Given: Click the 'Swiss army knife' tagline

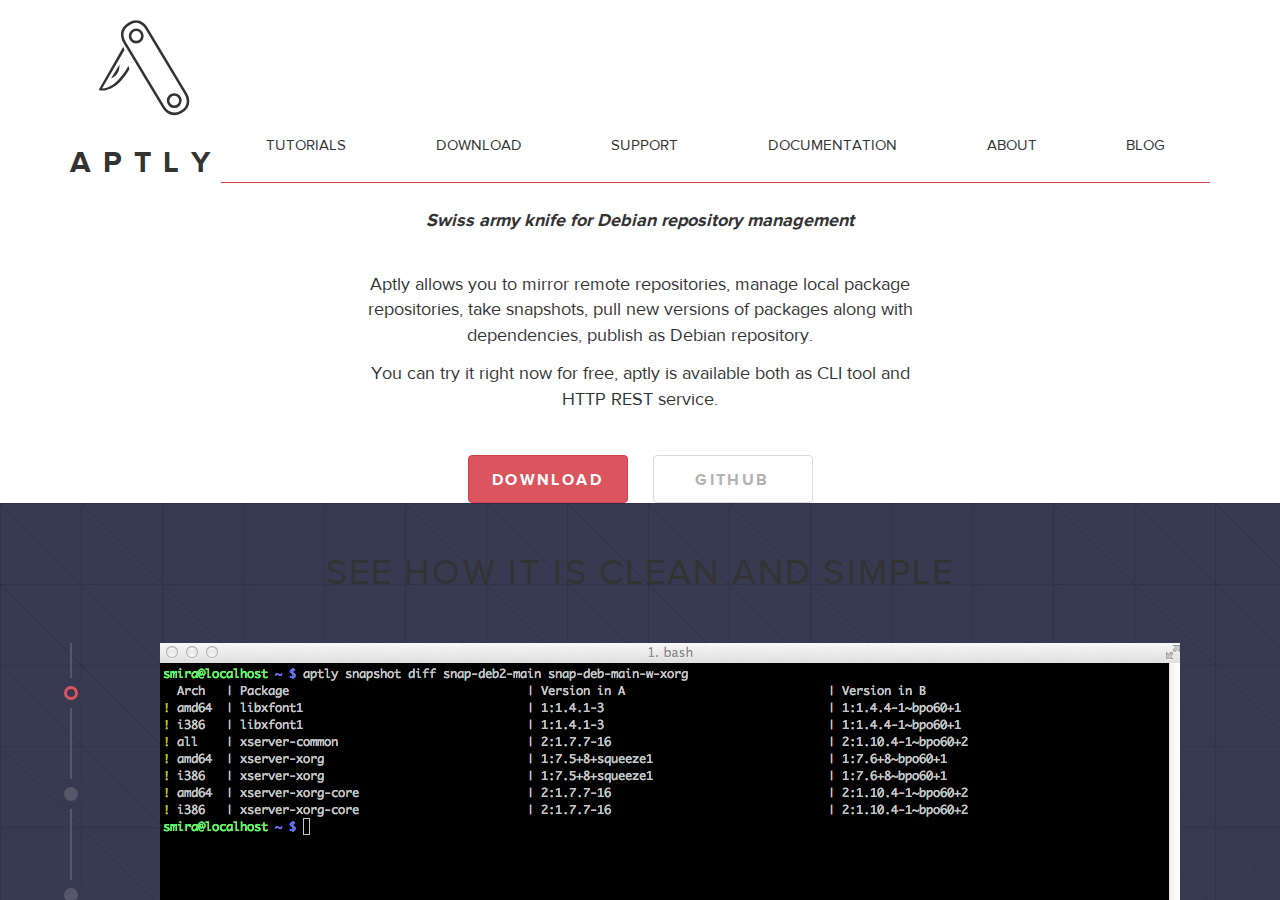Looking at the screenshot, I should click(x=640, y=220).
